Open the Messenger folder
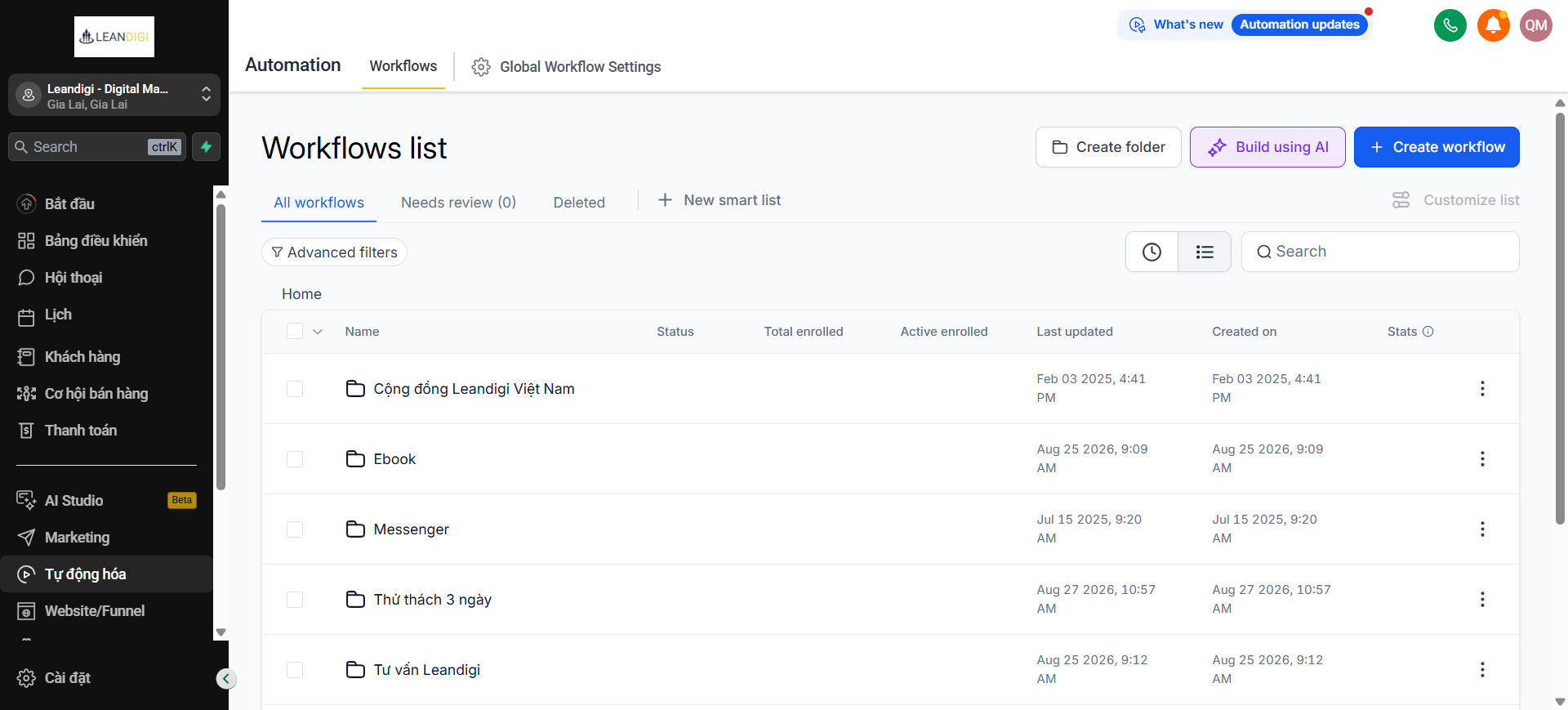Image resolution: width=1568 pixels, height=710 pixels. click(x=411, y=529)
